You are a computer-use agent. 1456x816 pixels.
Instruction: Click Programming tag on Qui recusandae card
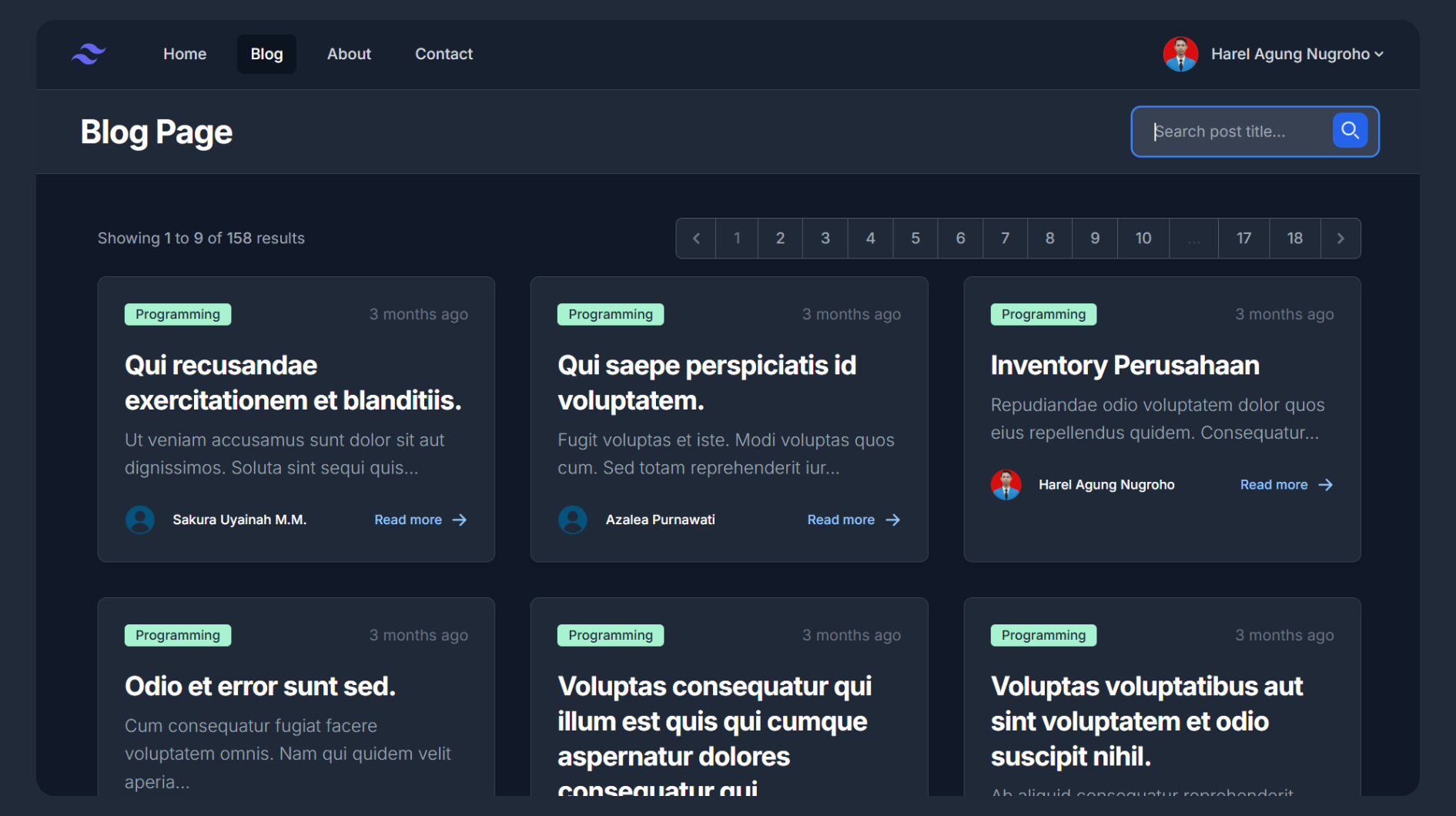point(178,314)
